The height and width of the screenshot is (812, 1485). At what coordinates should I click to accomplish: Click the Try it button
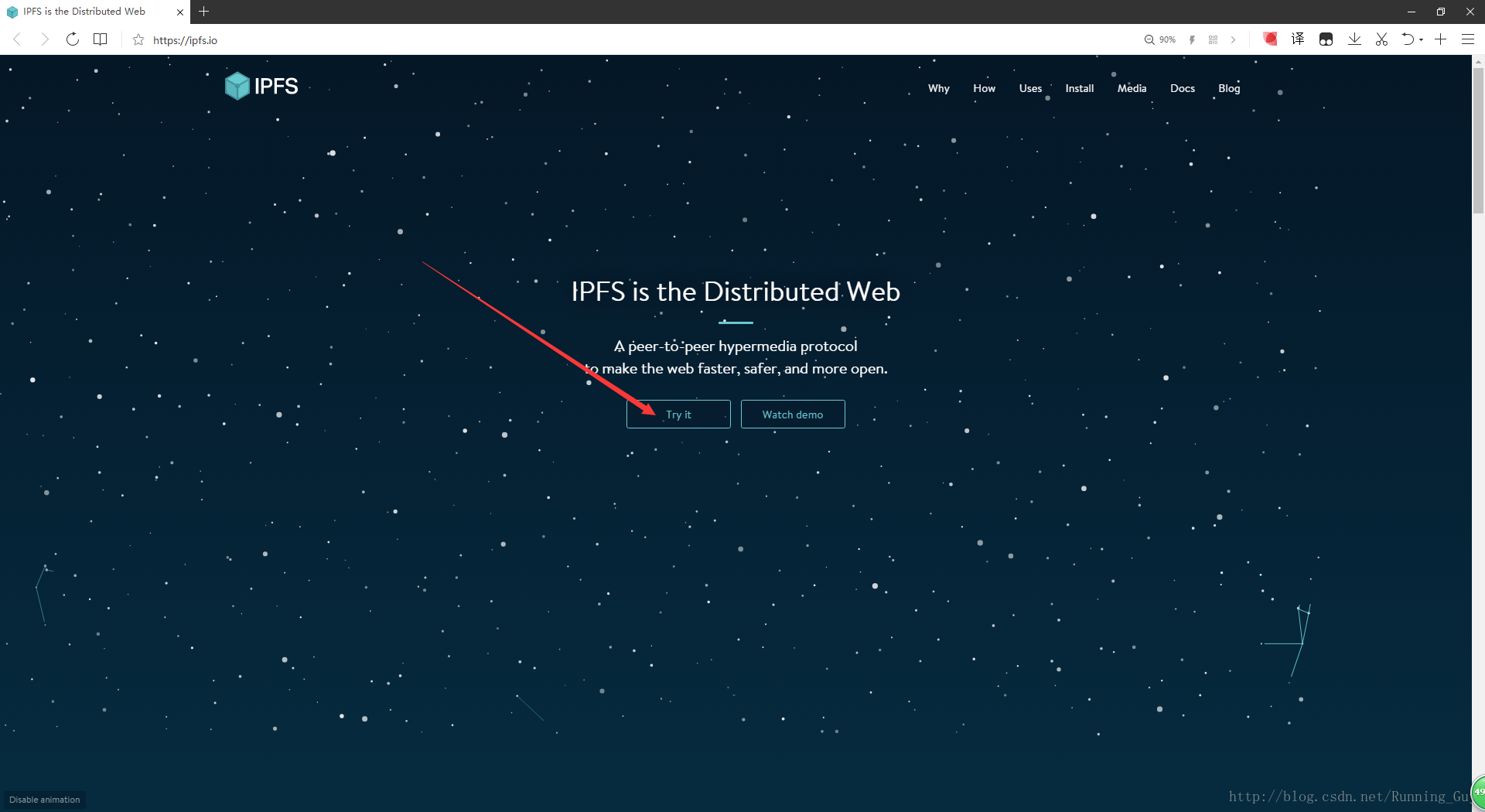678,415
